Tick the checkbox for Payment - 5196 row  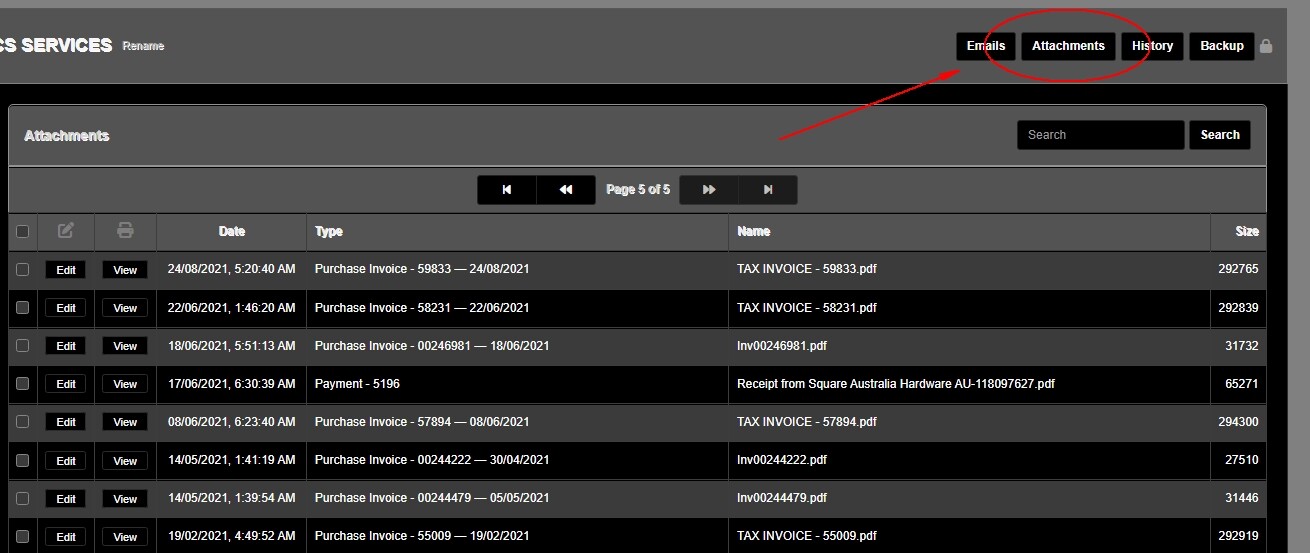click(23, 383)
